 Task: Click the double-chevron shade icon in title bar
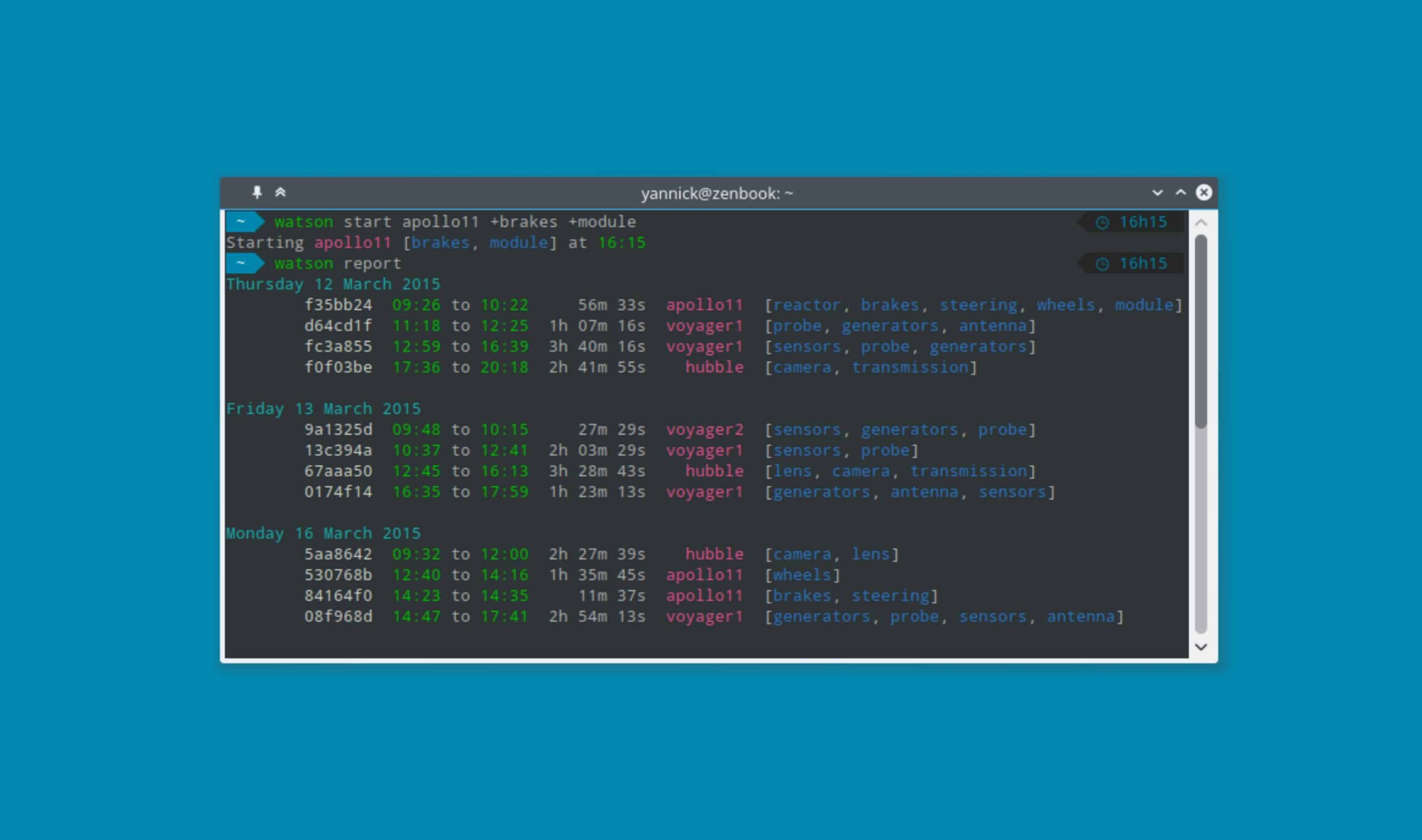[x=281, y=193]
